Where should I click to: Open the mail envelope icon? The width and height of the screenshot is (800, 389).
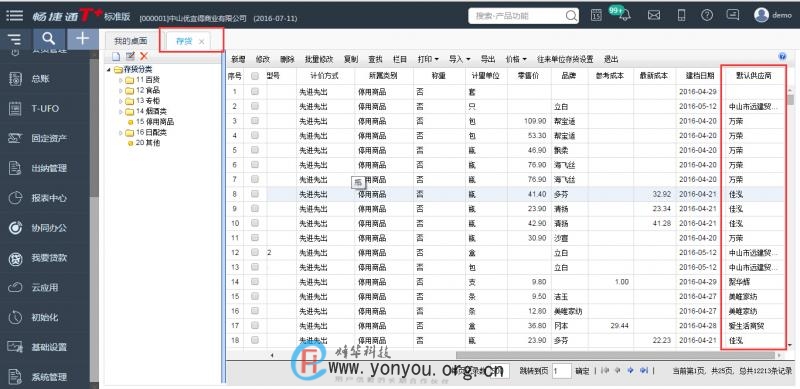tap(654, 15)
